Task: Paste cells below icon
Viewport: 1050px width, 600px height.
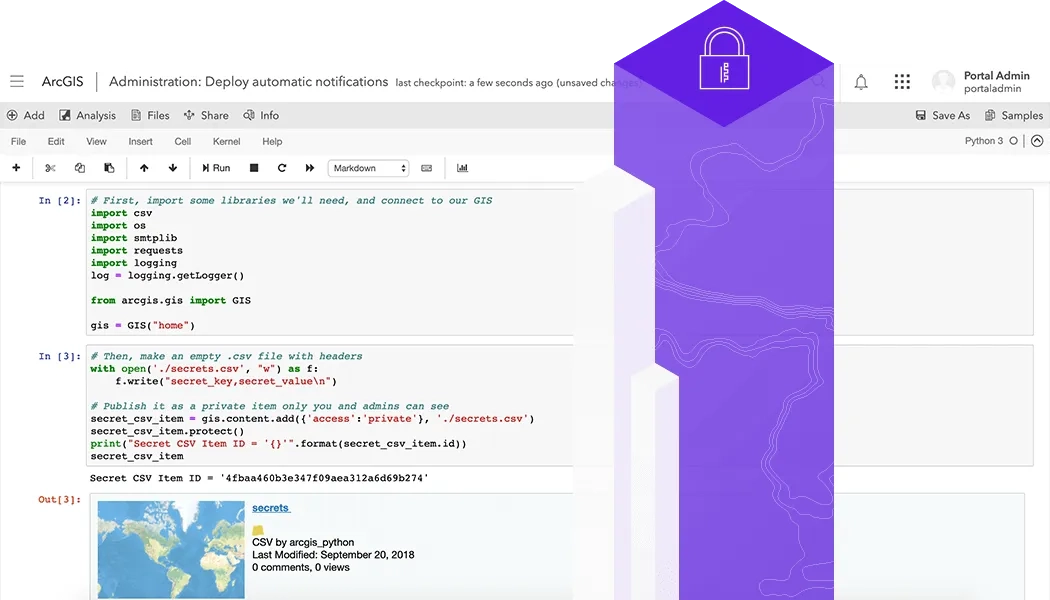Action: (x=109, y=168)
